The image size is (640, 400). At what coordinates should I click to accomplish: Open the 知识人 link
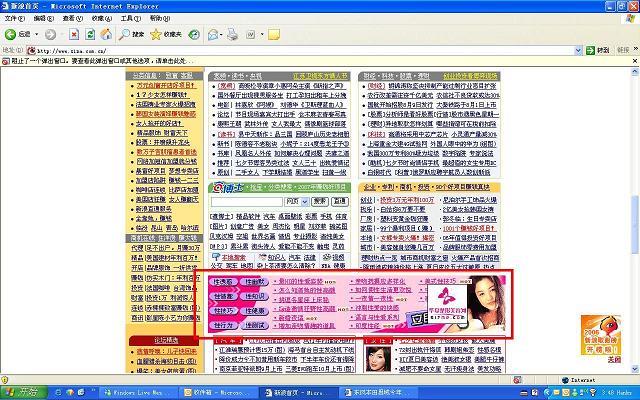[276, 258]
